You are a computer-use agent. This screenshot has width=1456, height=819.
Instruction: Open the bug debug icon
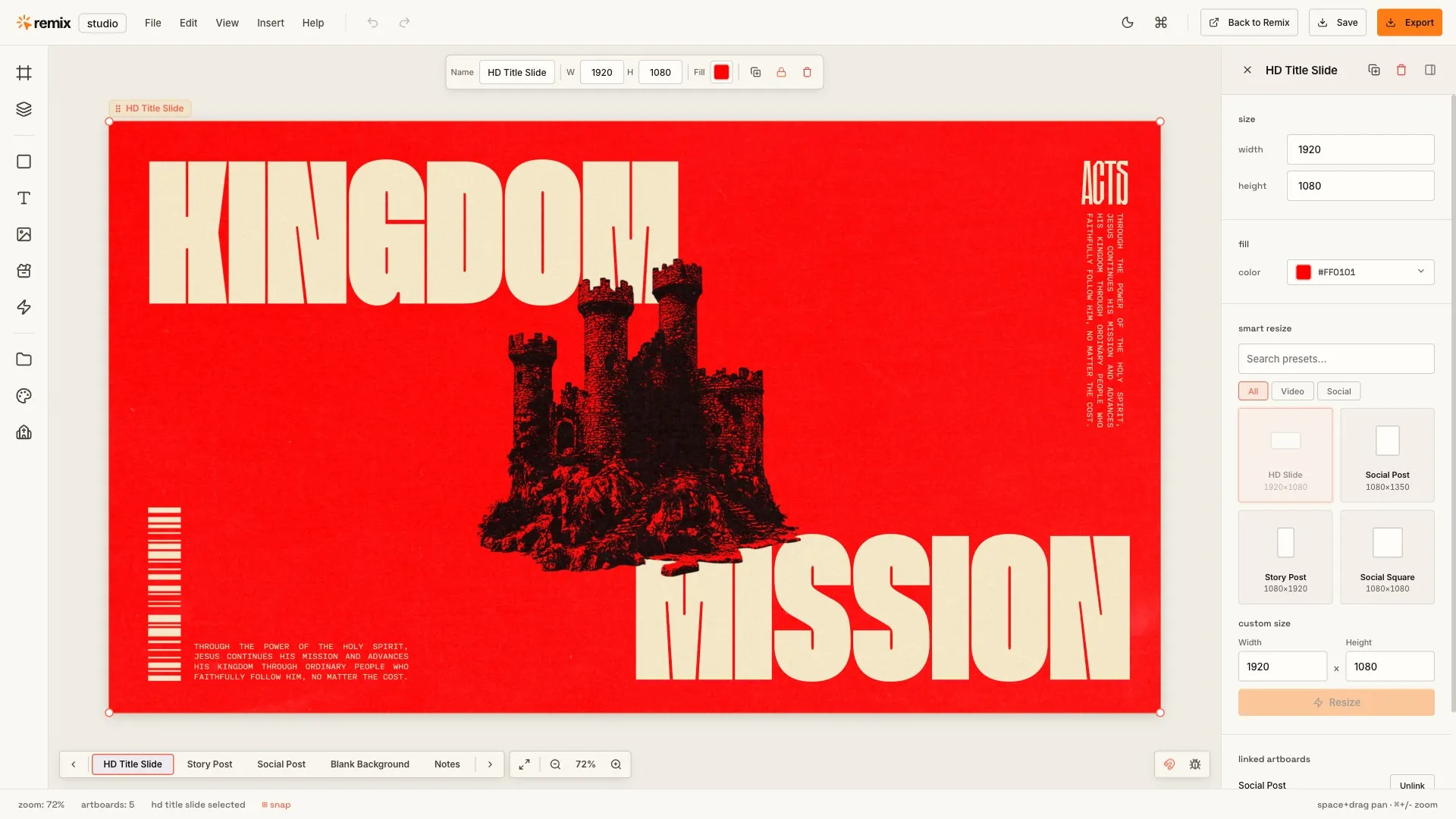click(1195, 764)
